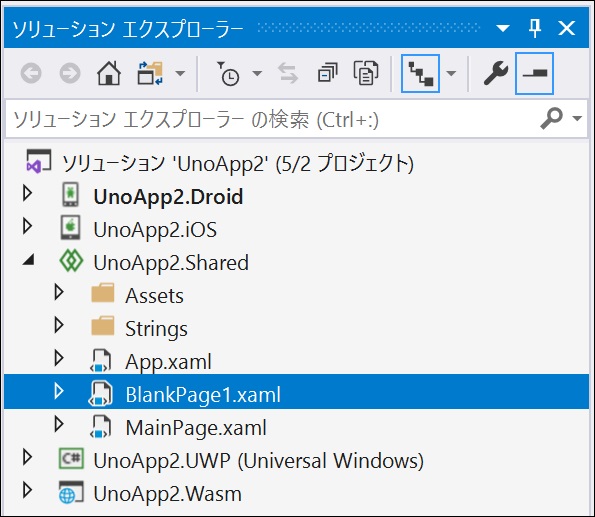The width and height of the screenshot is (595, 517).
Task: Click the Collapse All icon
Action: point(327,73)
